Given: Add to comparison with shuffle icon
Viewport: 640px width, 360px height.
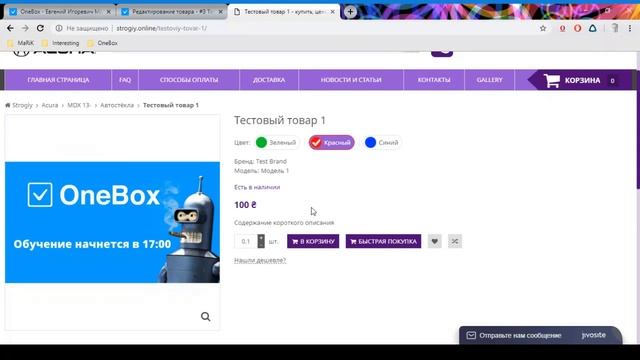Looking at the screenshot, I should 455,241.
